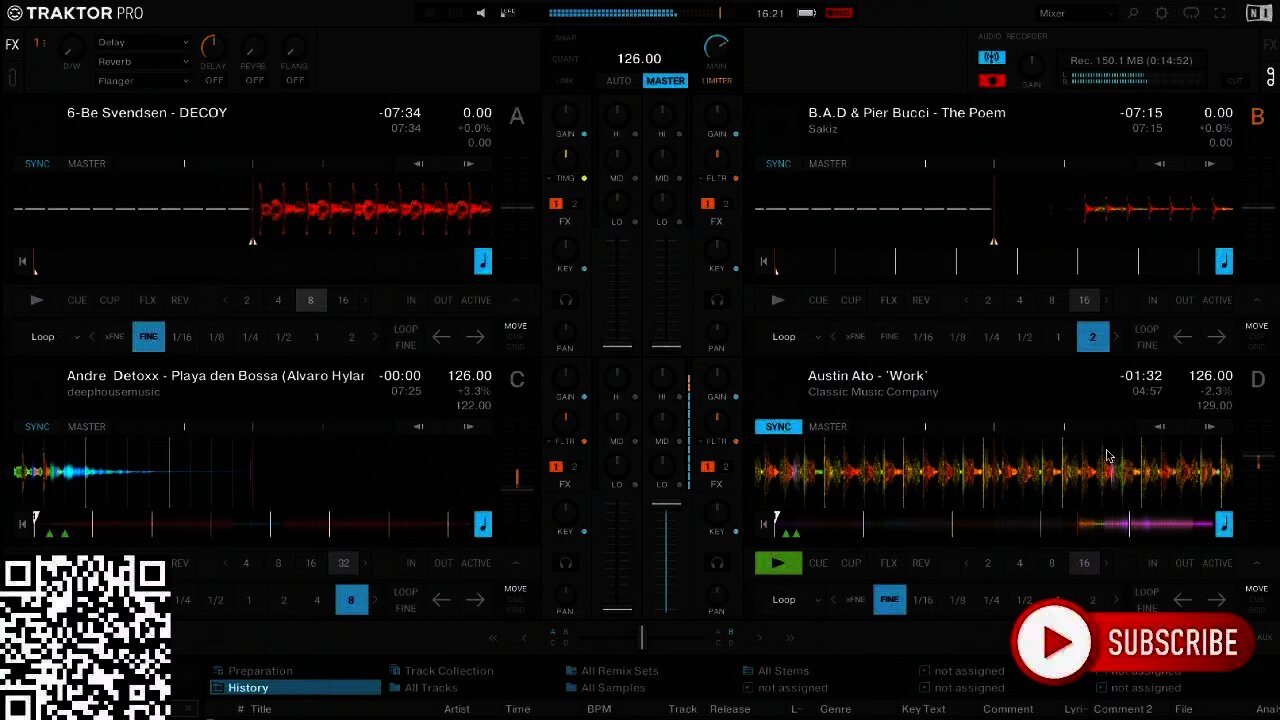Open Preparation folder in browser
The image size is (1280, 720).
[260, 671]
